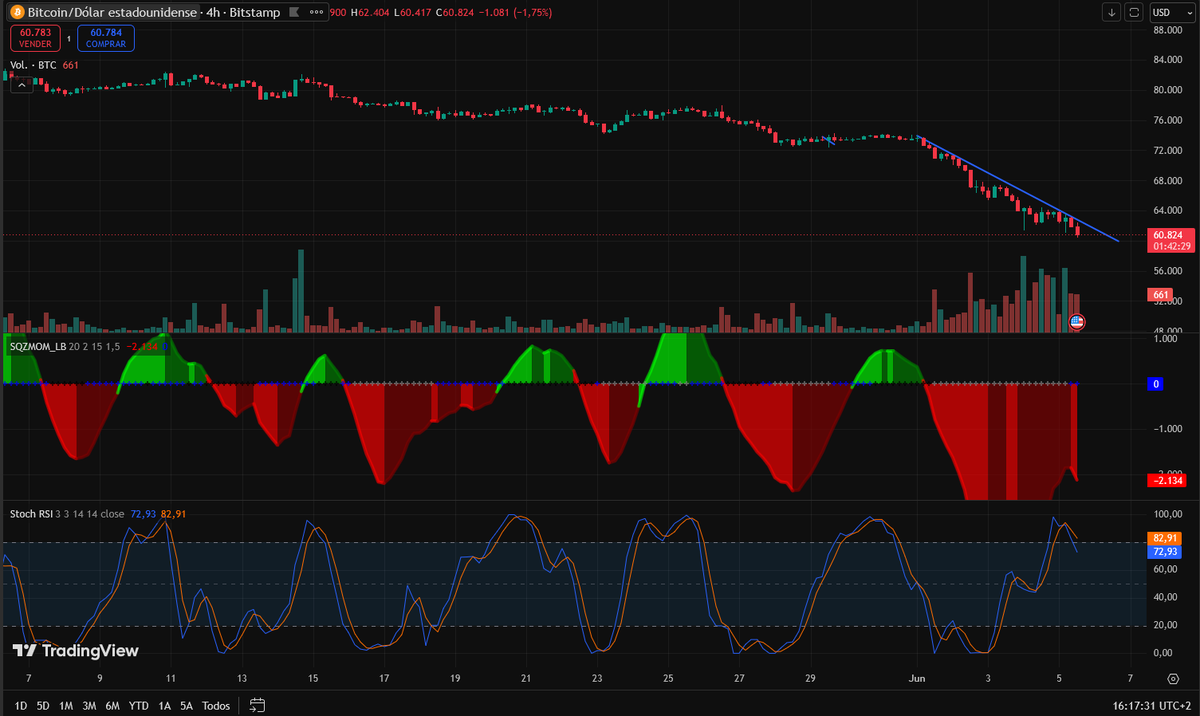
Task: Click the Bitcoin symbol logo icon
Action: coord(17,12)
